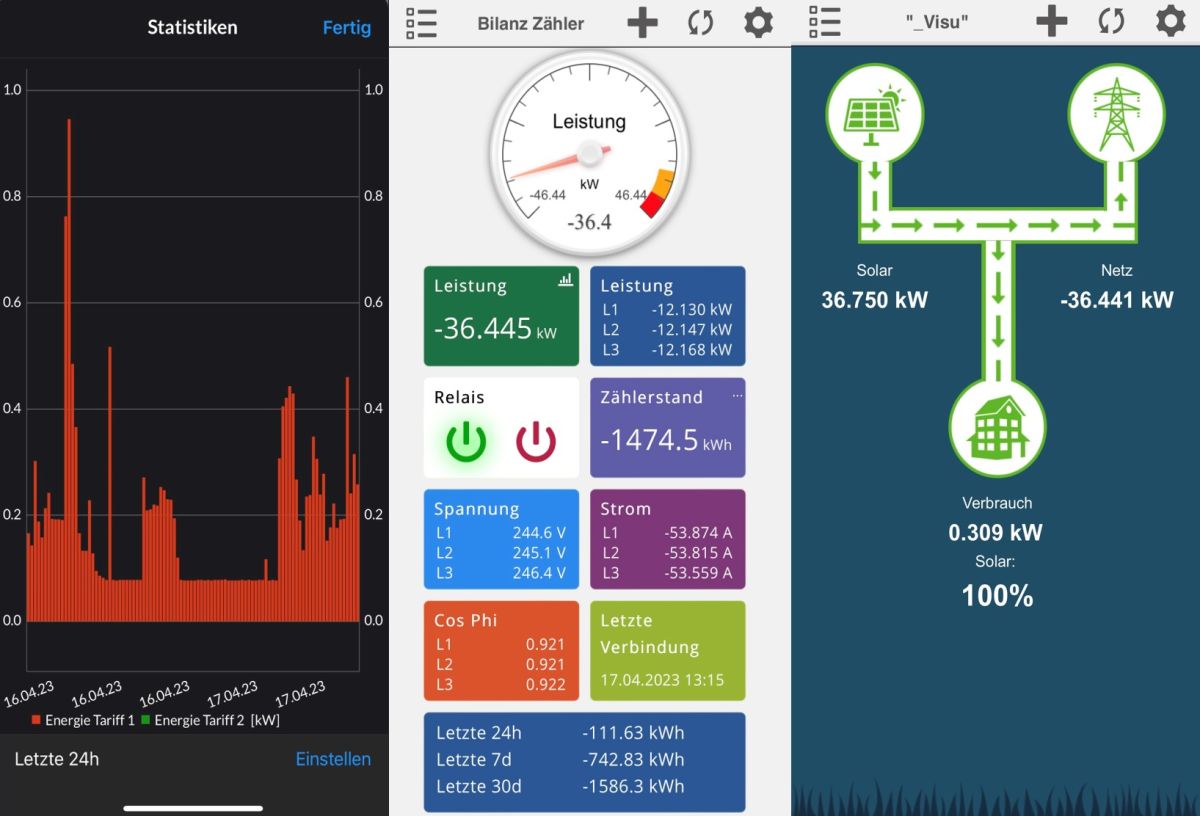Tap Fertig to close statistics
The width and height of the screenshot is (1200, 816).
coord(347,28)
